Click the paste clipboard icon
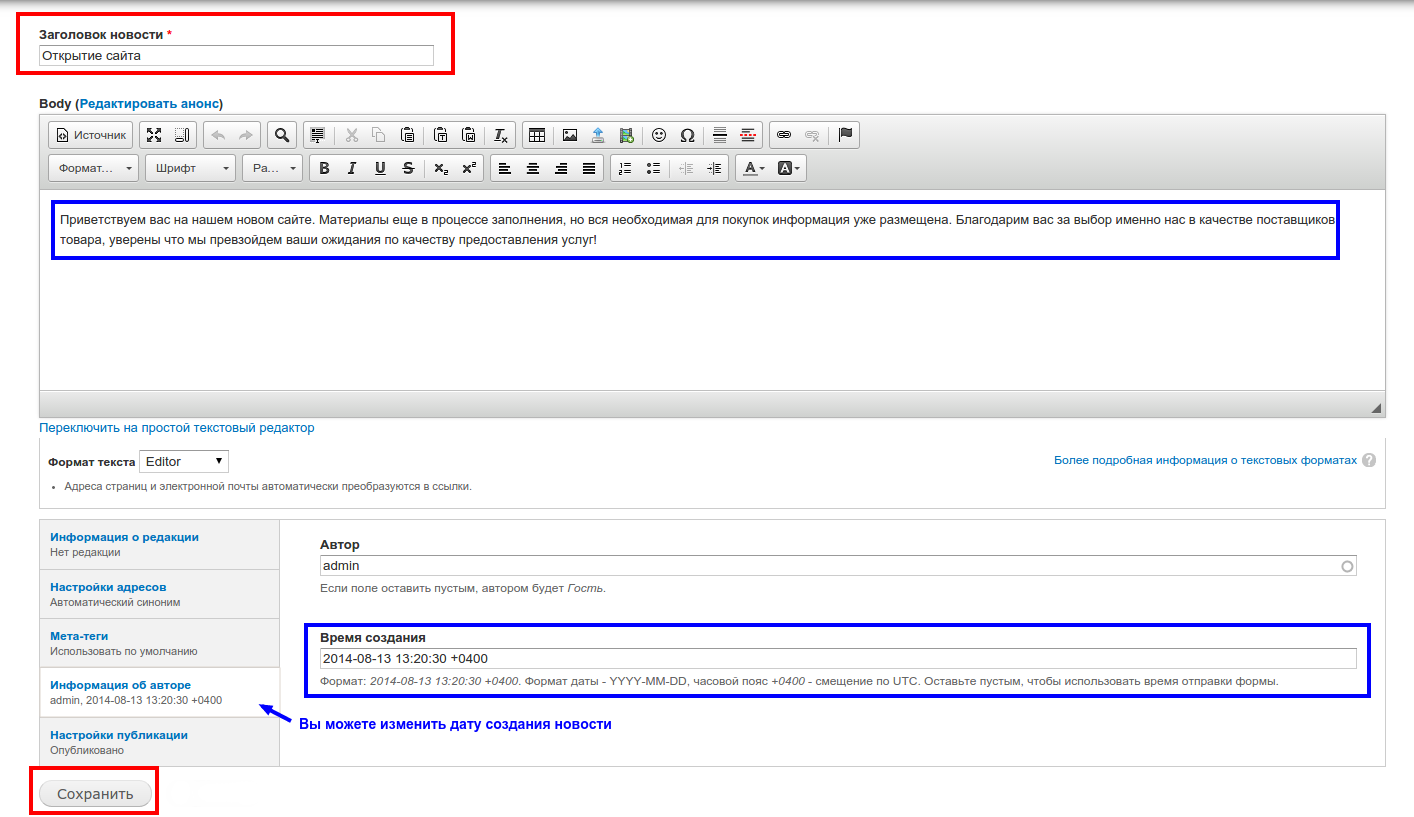The height and width of the screenshot is (817, 1414). point(407,135)
